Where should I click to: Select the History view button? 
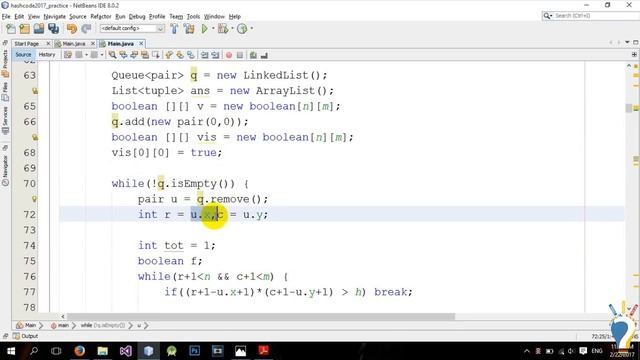[x=47, y=55]
